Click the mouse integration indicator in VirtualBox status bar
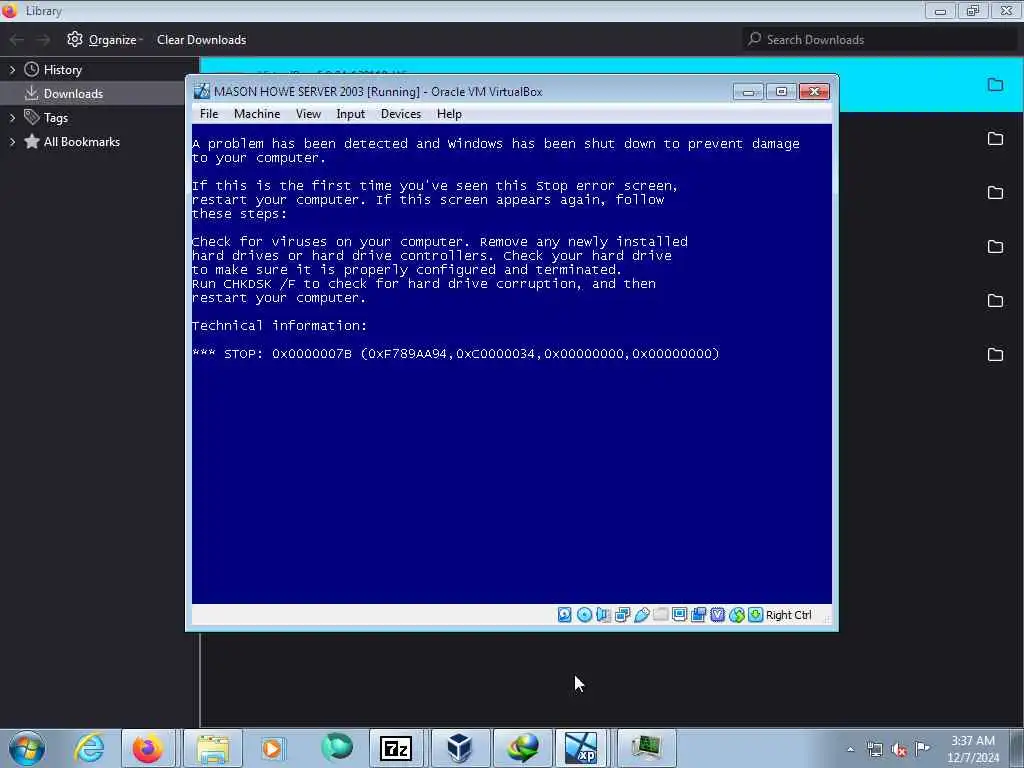1024x768 pixels. pos(737,615)
